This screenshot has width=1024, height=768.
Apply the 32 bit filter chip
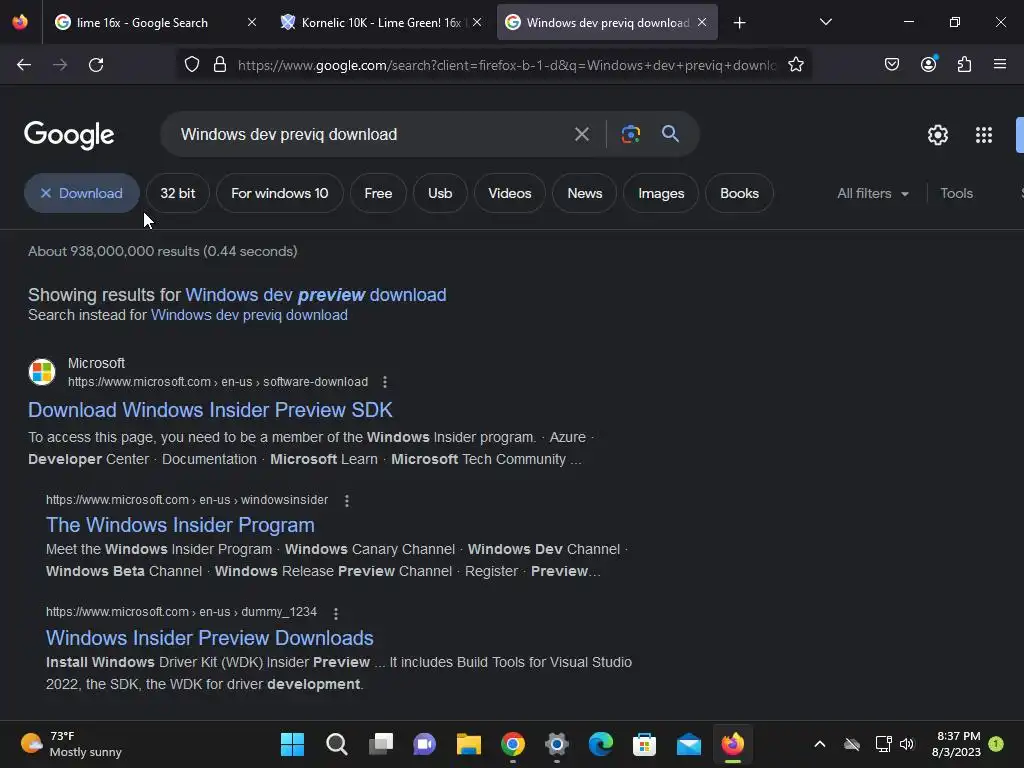(178, 193)
